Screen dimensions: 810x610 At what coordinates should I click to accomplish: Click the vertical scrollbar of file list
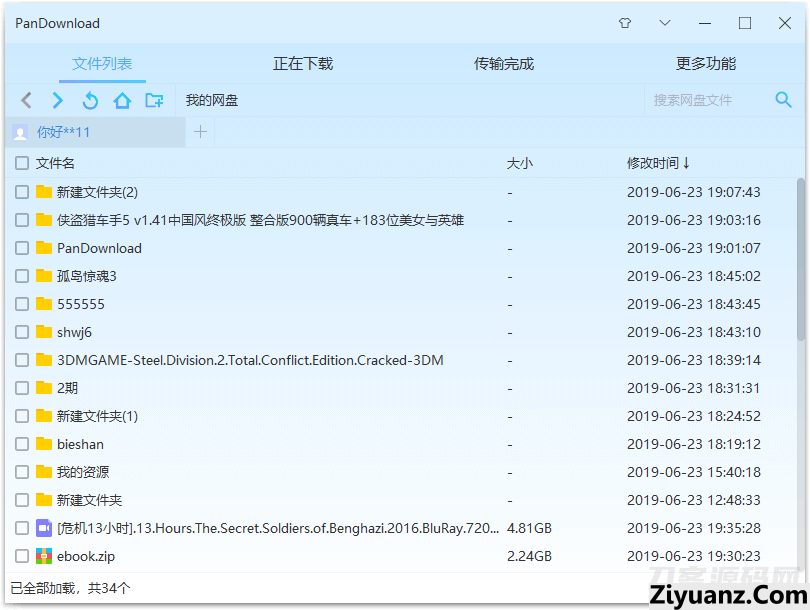[x=800, y=260]
